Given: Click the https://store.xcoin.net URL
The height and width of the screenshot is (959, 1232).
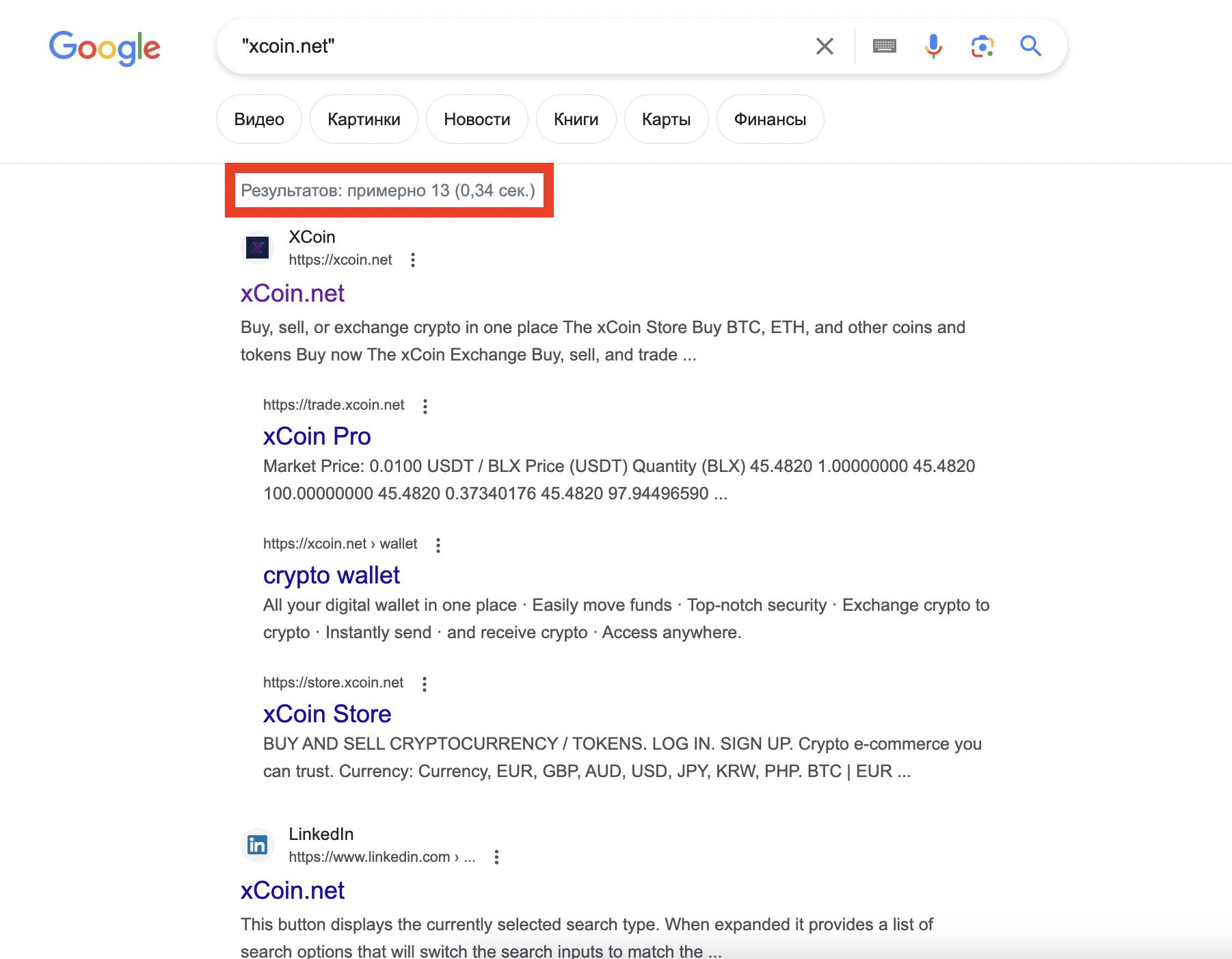Looking at the screenshot, I should [334, 683].
